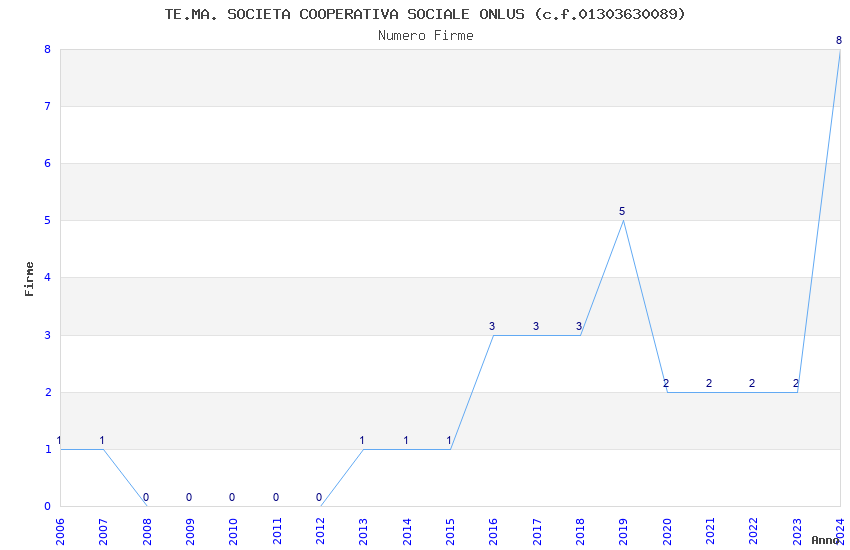Click the 2006 year label on x-axis
Viewport: 850px width, 550px height.
click(60, 531)
